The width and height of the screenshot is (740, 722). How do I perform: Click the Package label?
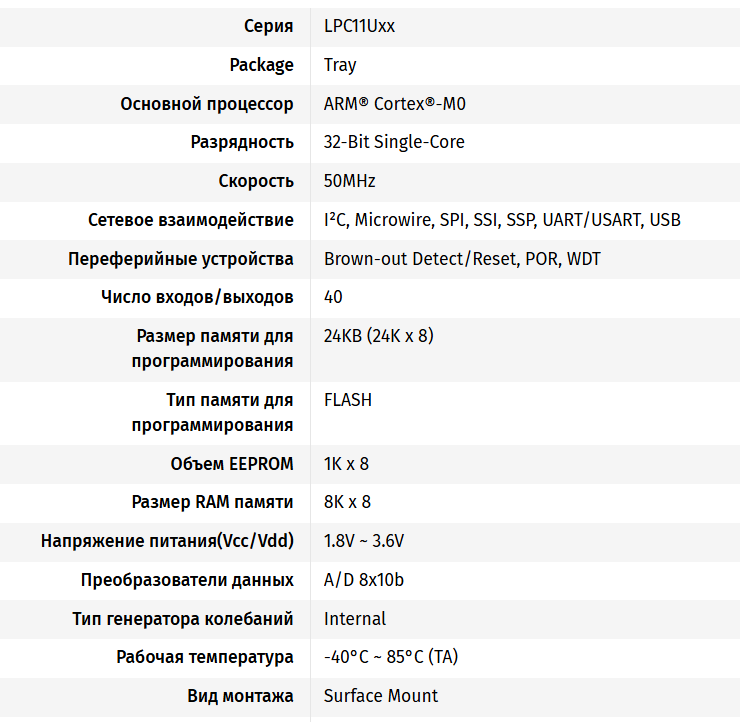point(261,65)
